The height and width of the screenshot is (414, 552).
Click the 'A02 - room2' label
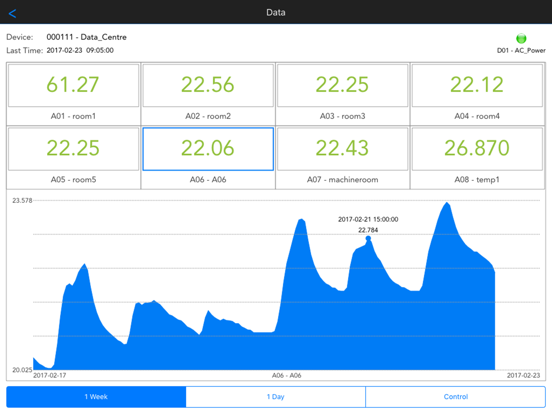coord(208,116)
